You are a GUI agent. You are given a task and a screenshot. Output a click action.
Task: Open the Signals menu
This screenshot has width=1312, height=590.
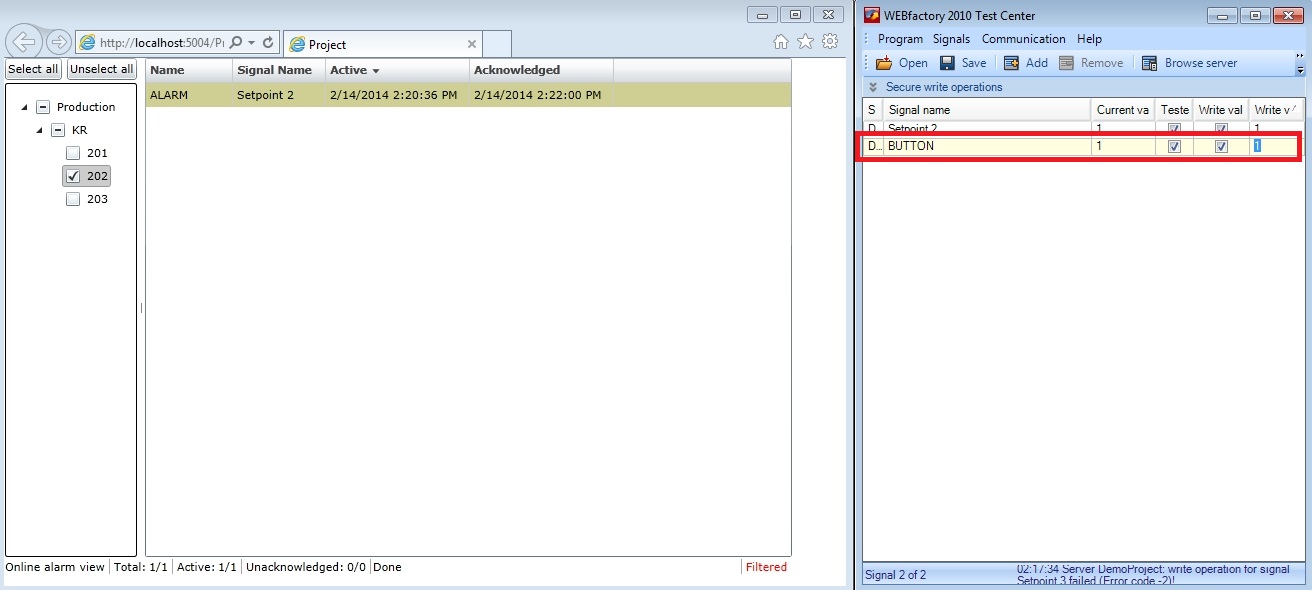[x=951, y=39]
